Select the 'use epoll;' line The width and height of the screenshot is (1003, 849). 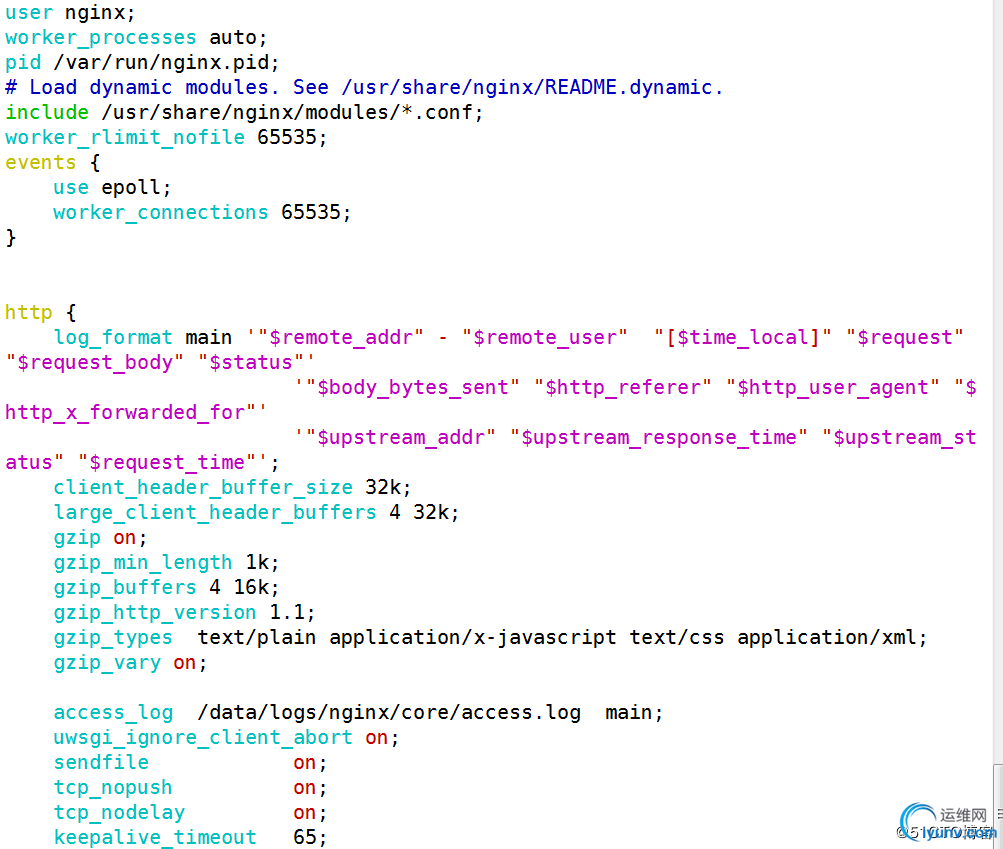pyautogui.click(x=113, y=187)
